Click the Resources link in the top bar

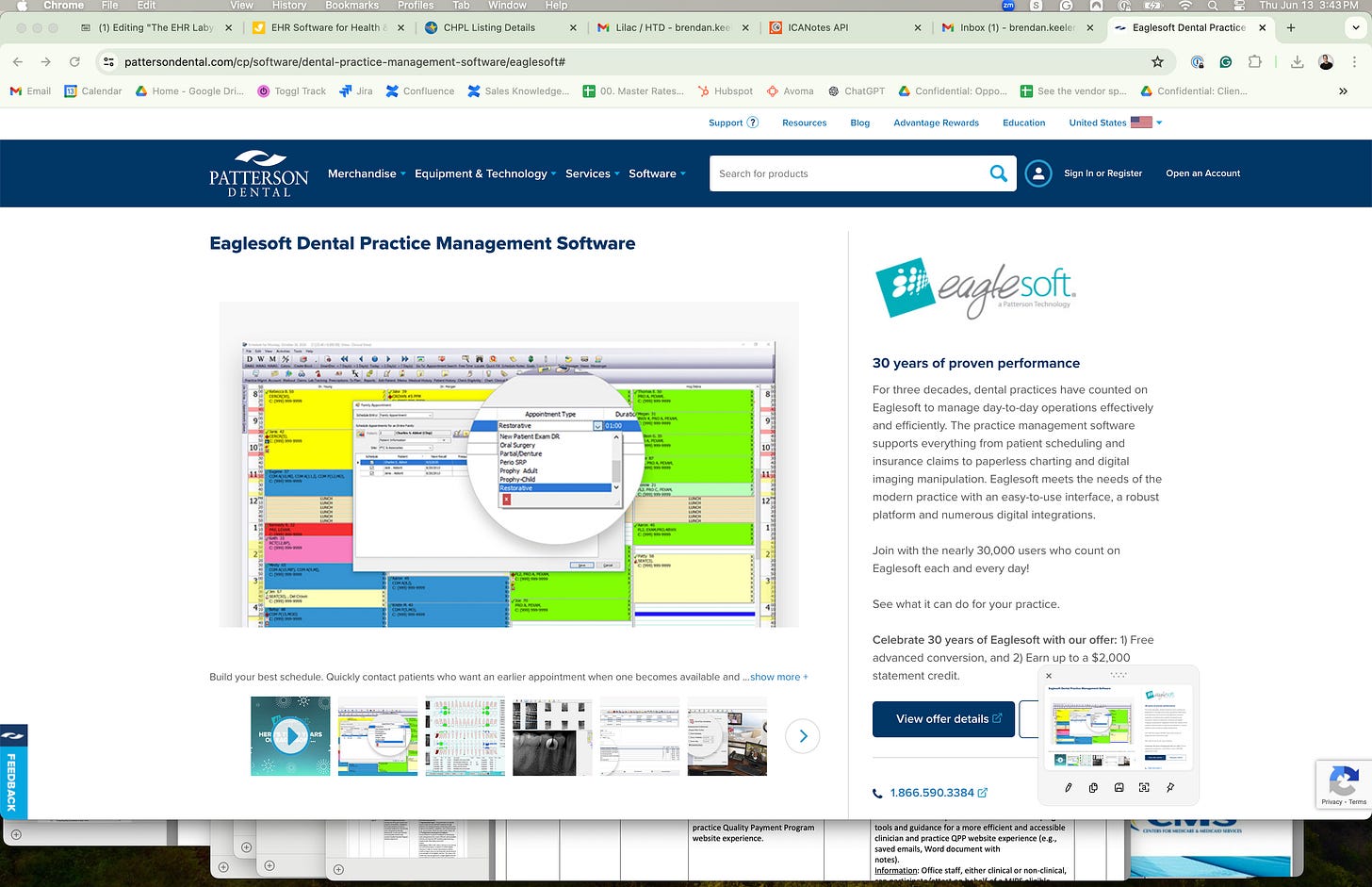tap(804, 123)
